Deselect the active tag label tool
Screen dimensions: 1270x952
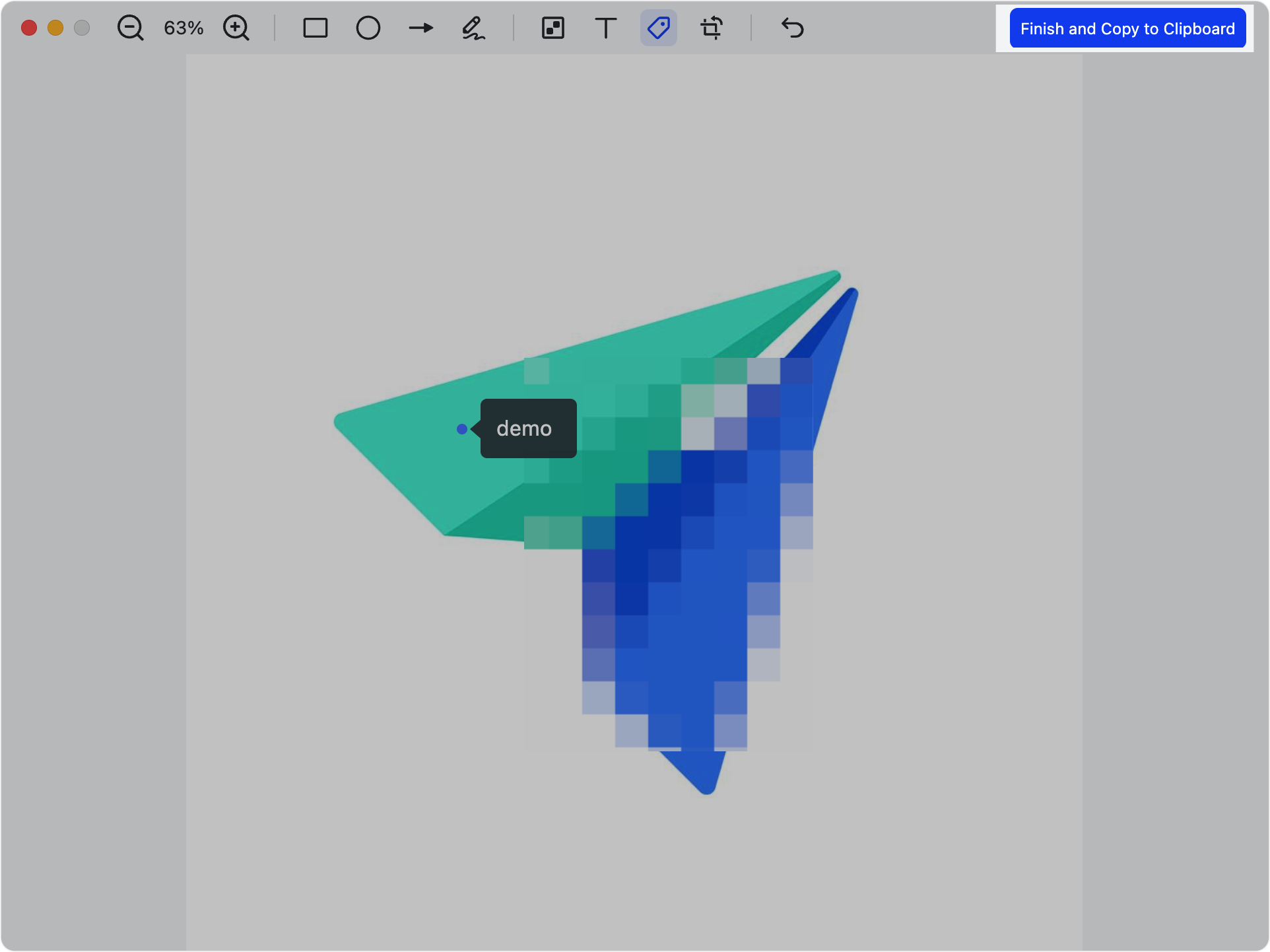click(658, 28)
